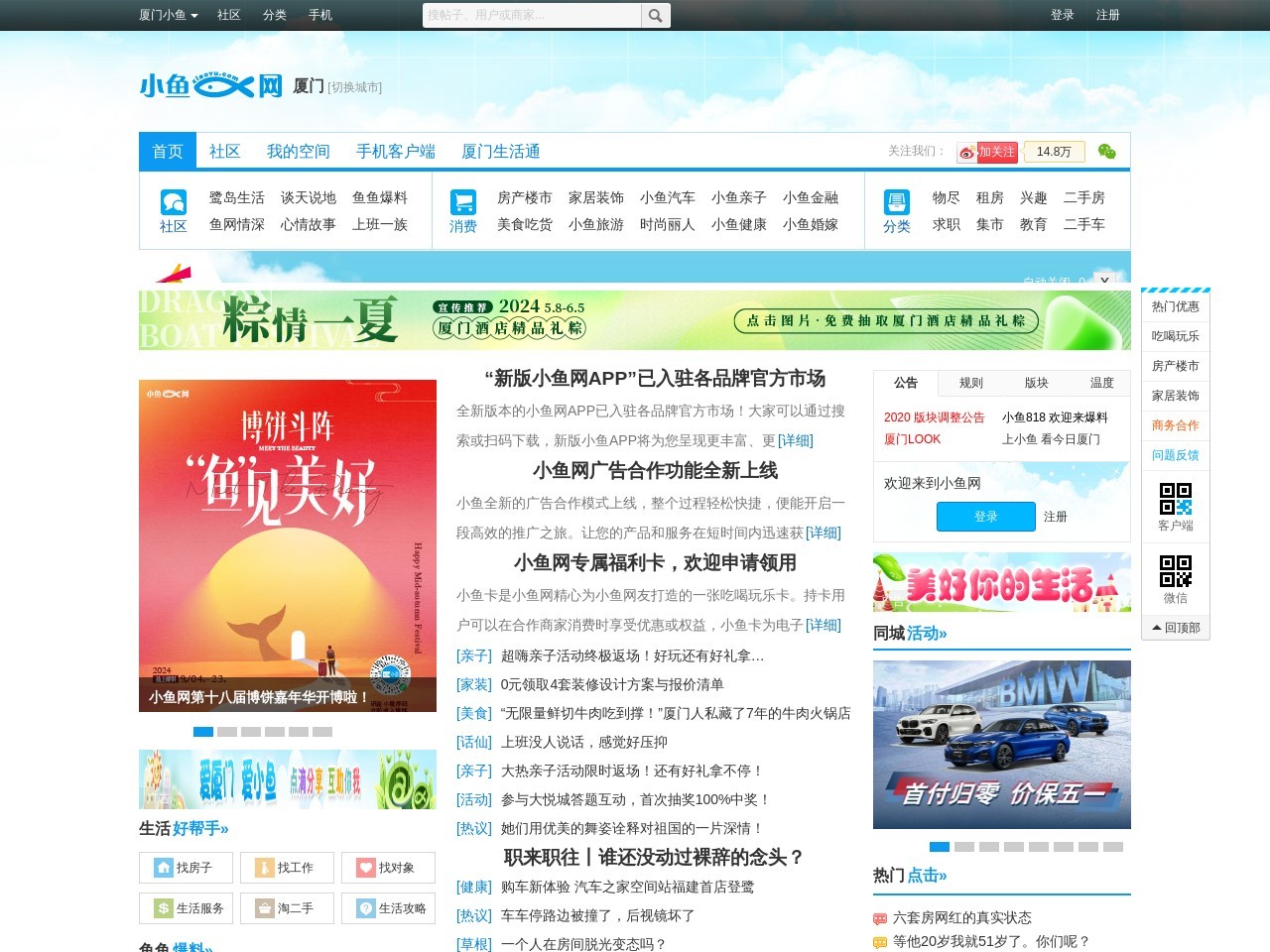Viewport: 1270px width, 952px height.
Task: Click the 消费 shopping cart icon
Action: (x=462, y=202)
